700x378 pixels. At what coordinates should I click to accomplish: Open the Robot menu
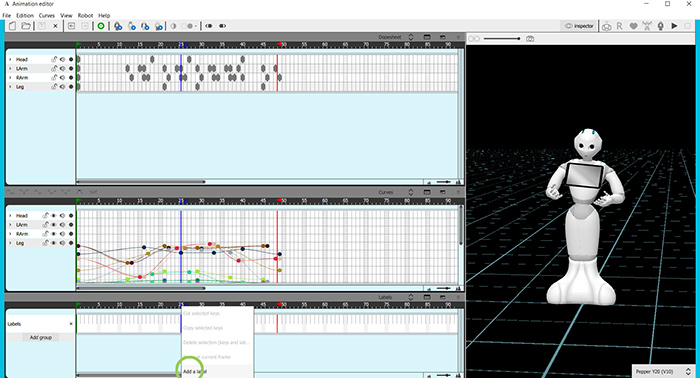coord(85,15)
